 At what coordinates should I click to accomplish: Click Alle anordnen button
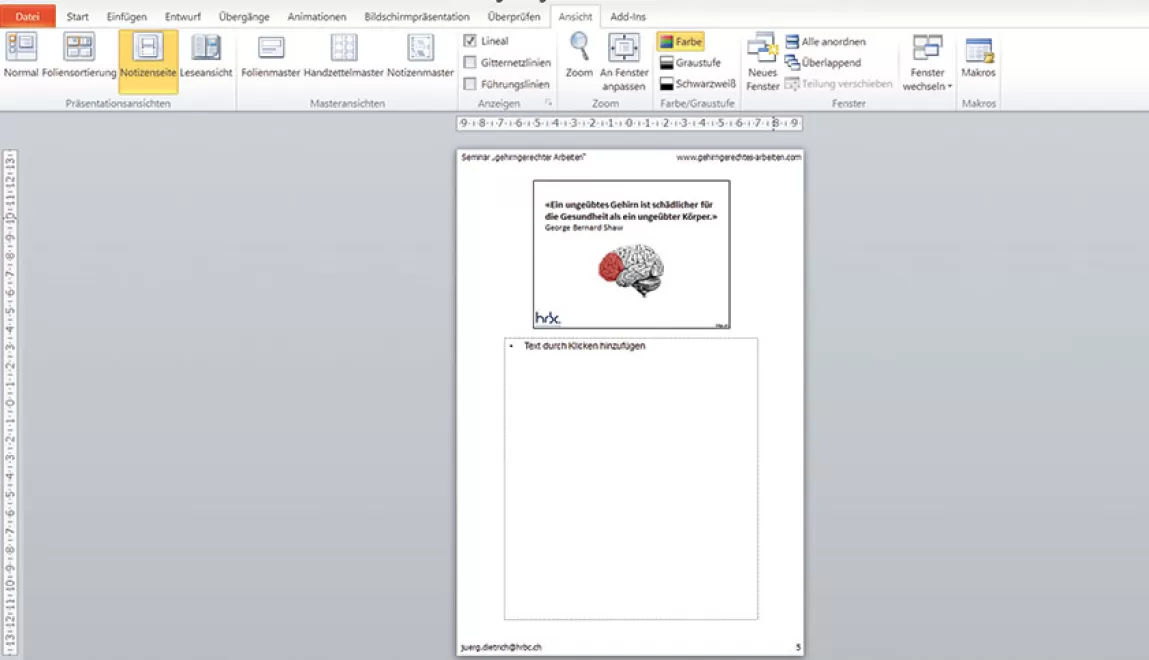825,42
